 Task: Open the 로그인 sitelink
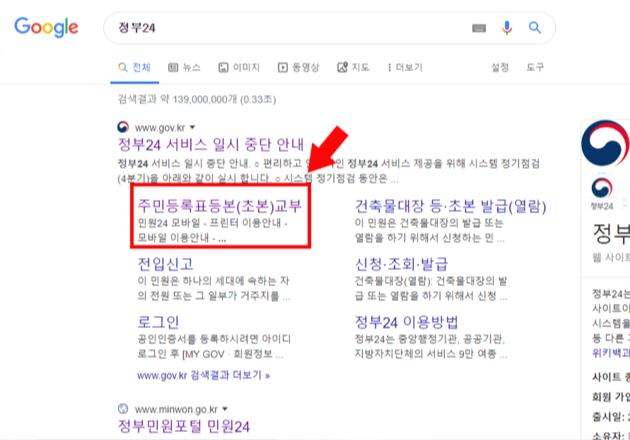[158, 322]
